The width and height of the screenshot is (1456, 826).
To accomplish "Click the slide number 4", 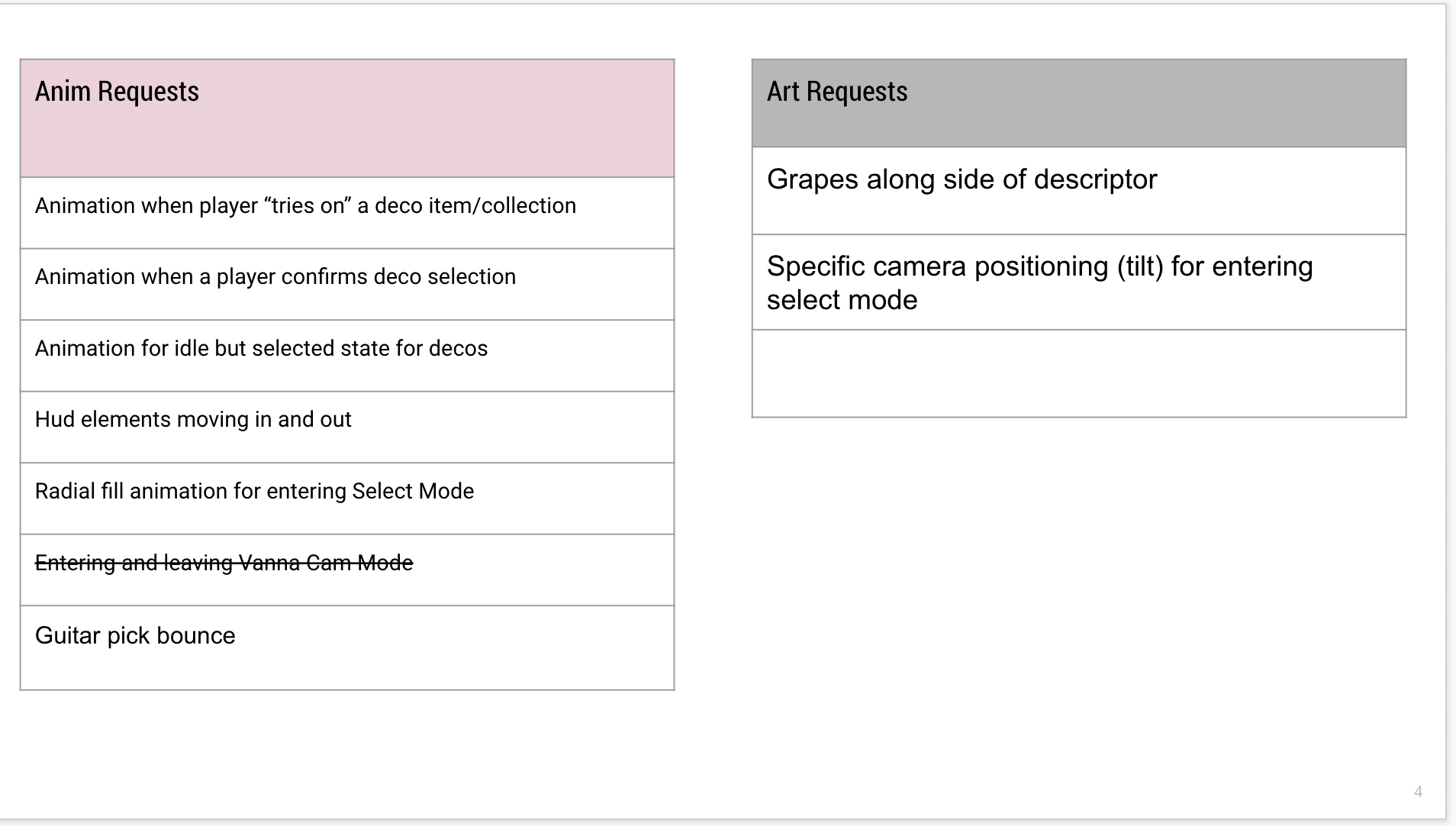I will [x=1418, y=792].
